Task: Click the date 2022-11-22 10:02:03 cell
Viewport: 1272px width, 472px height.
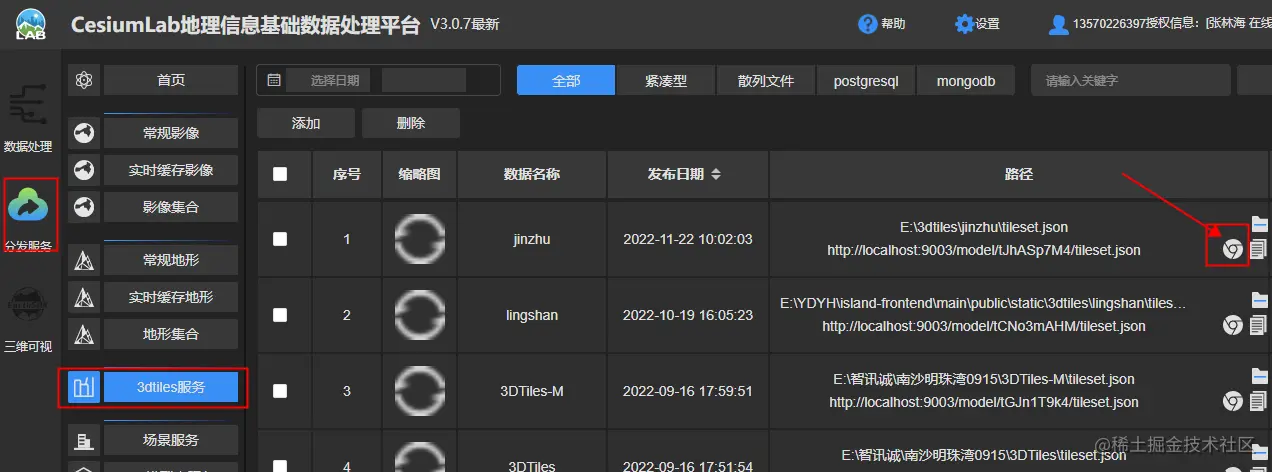Action: click(x=688, y=239)
